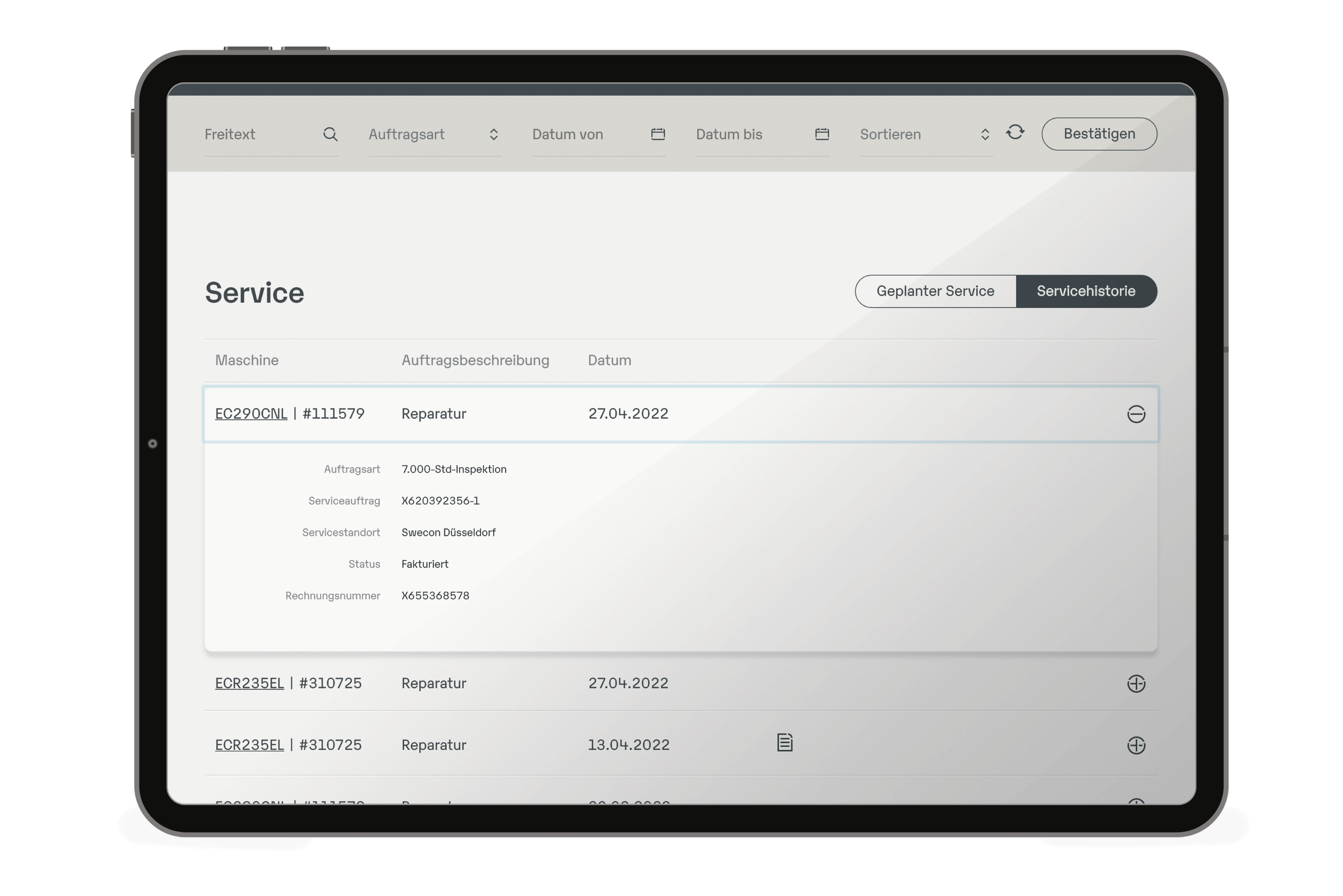This screenshot has height=896, width=1343.
Task: Expand the ECR235EL row dated 13.04.2022
Action: point(1136,745)
